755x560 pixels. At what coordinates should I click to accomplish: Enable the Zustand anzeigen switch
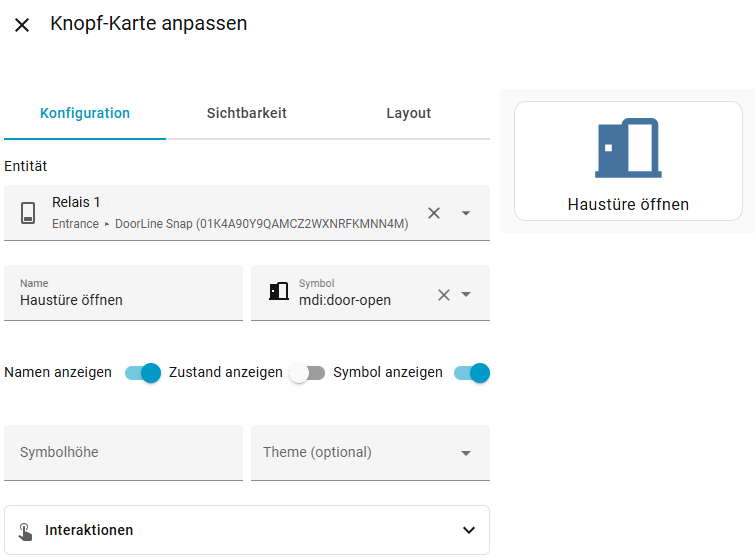coord(307,373)
